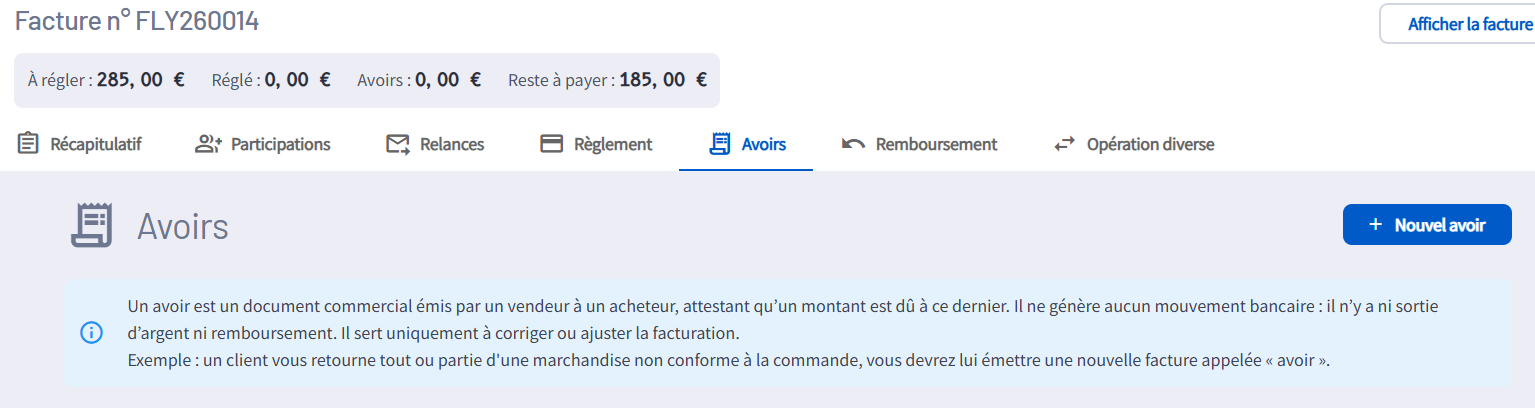Select the Remboursement tab
The height and width of the screenshot is (408, 1535).
[936, 144]
